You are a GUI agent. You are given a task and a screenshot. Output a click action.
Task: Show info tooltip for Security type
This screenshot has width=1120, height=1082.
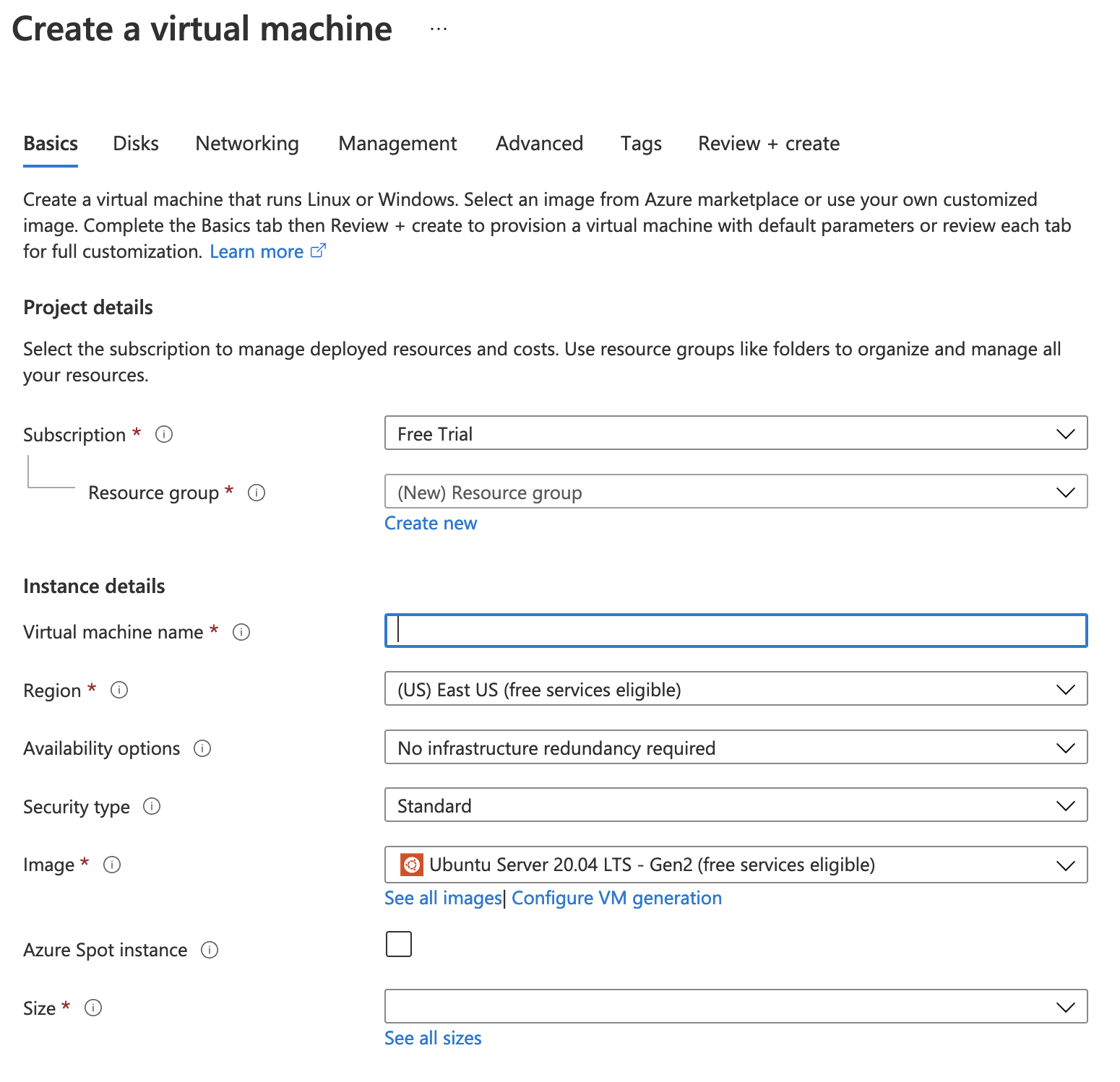[x=152, y=806]
